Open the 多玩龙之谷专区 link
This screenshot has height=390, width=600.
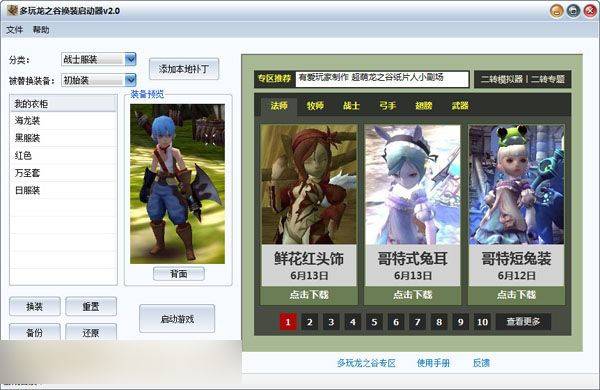point(366,363)
